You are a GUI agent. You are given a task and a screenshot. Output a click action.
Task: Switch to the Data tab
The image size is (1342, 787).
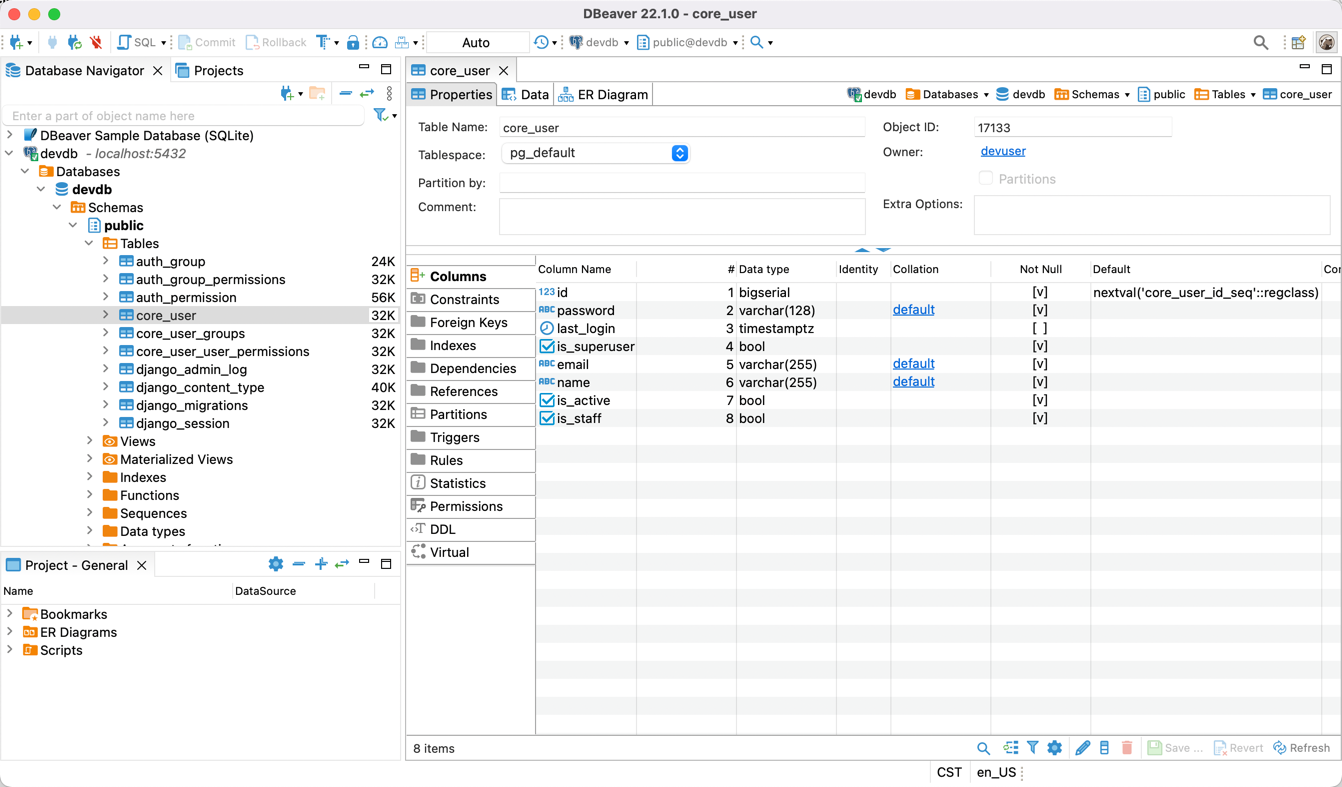tap(526, 94)
